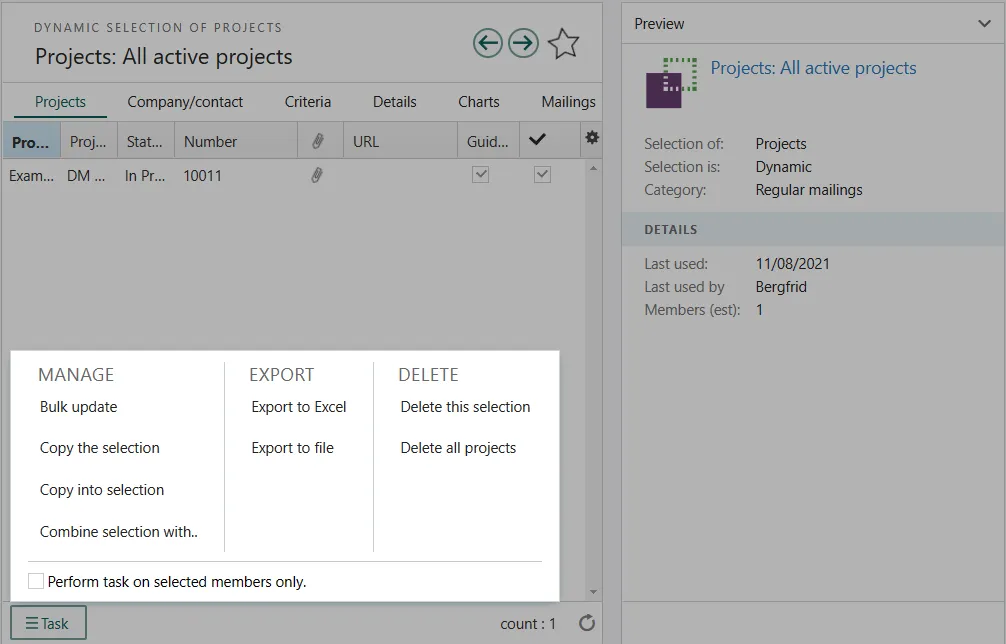Click the dynamic selection icon in Preview

[670, 82]
